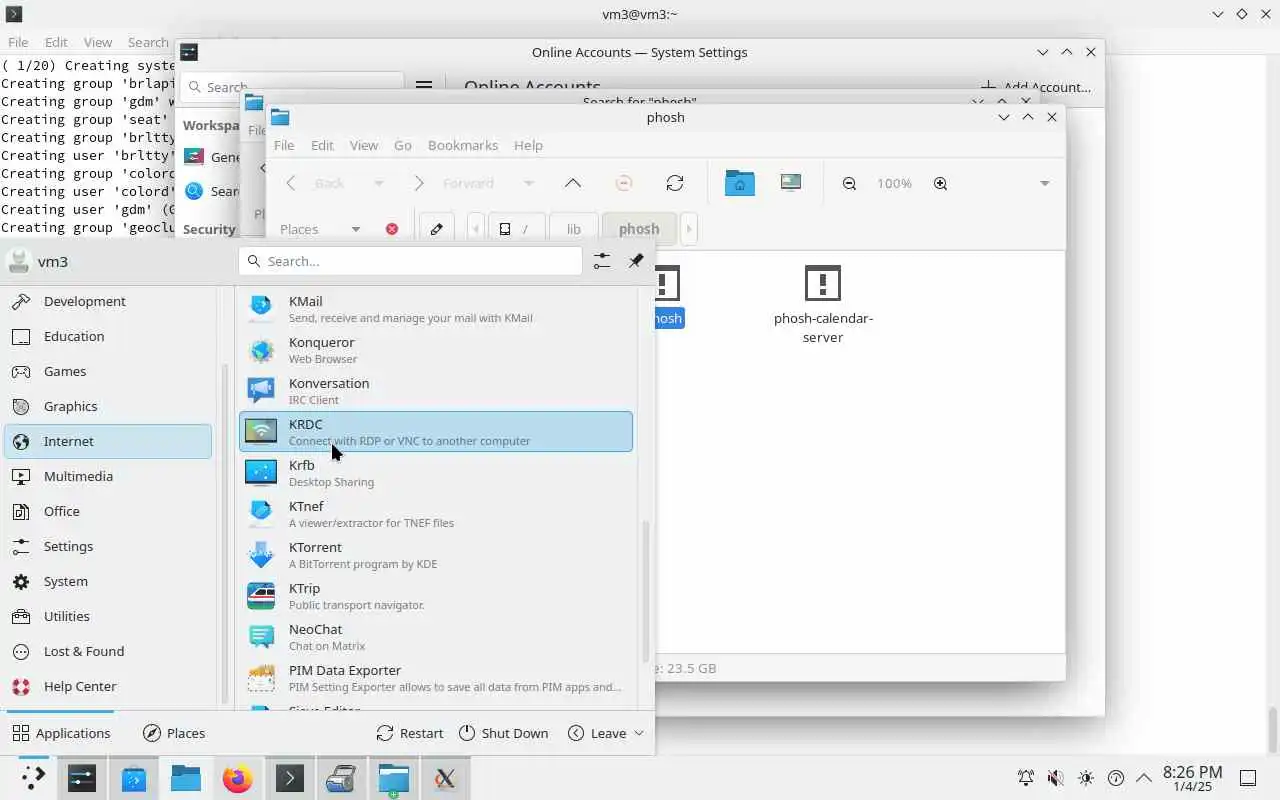Open File menu in phosh window
Screen dimensions: 1280x800
point(284,145)
